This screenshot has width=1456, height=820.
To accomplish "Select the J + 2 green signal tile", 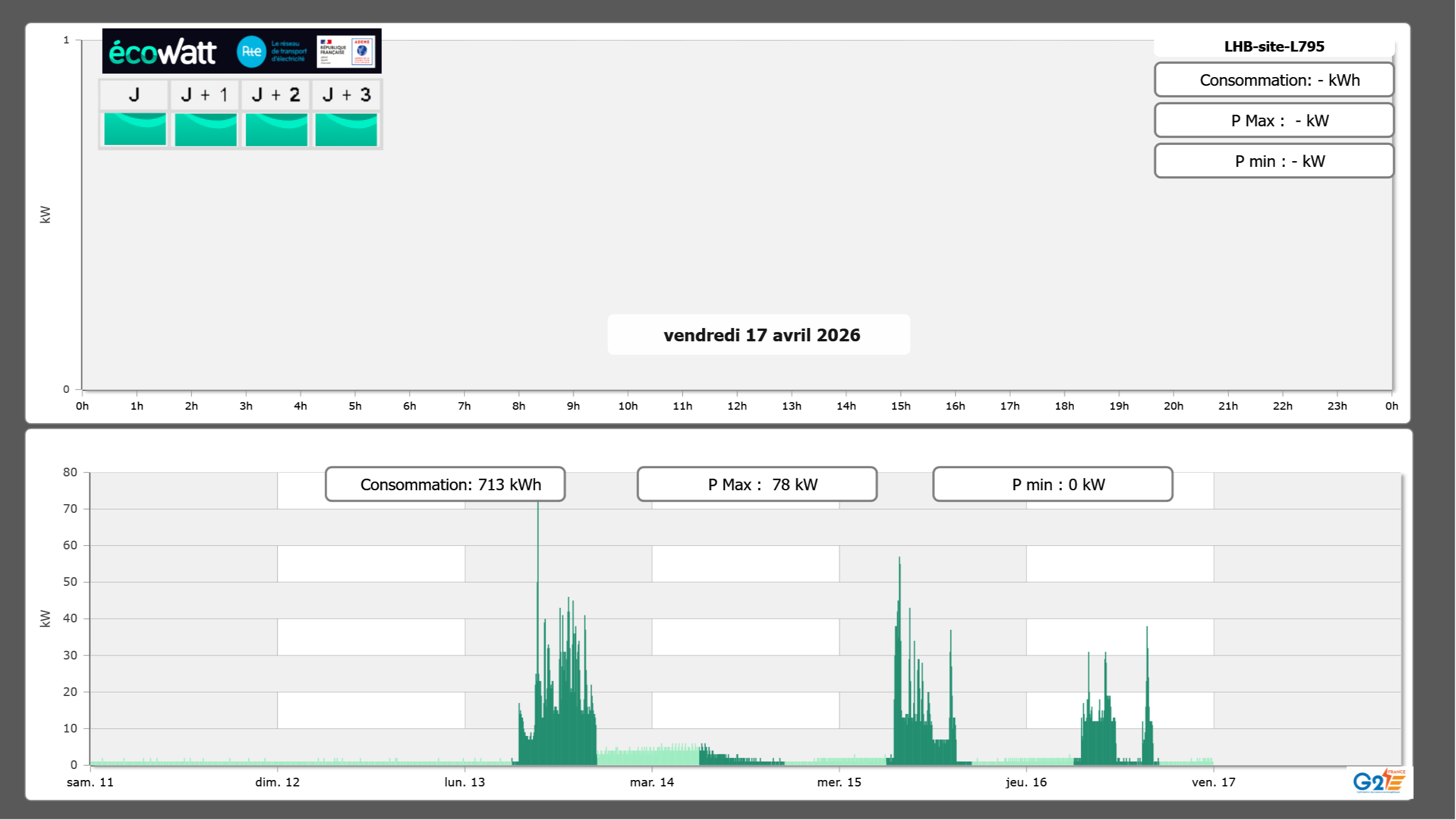I will [x=276, y=129].
